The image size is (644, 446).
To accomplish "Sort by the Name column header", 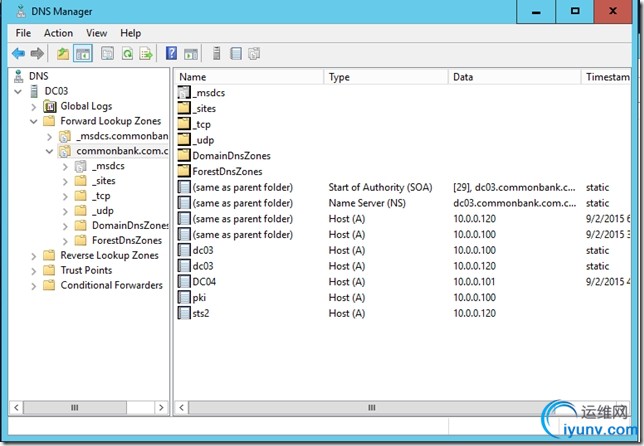I will click(250, 77).
